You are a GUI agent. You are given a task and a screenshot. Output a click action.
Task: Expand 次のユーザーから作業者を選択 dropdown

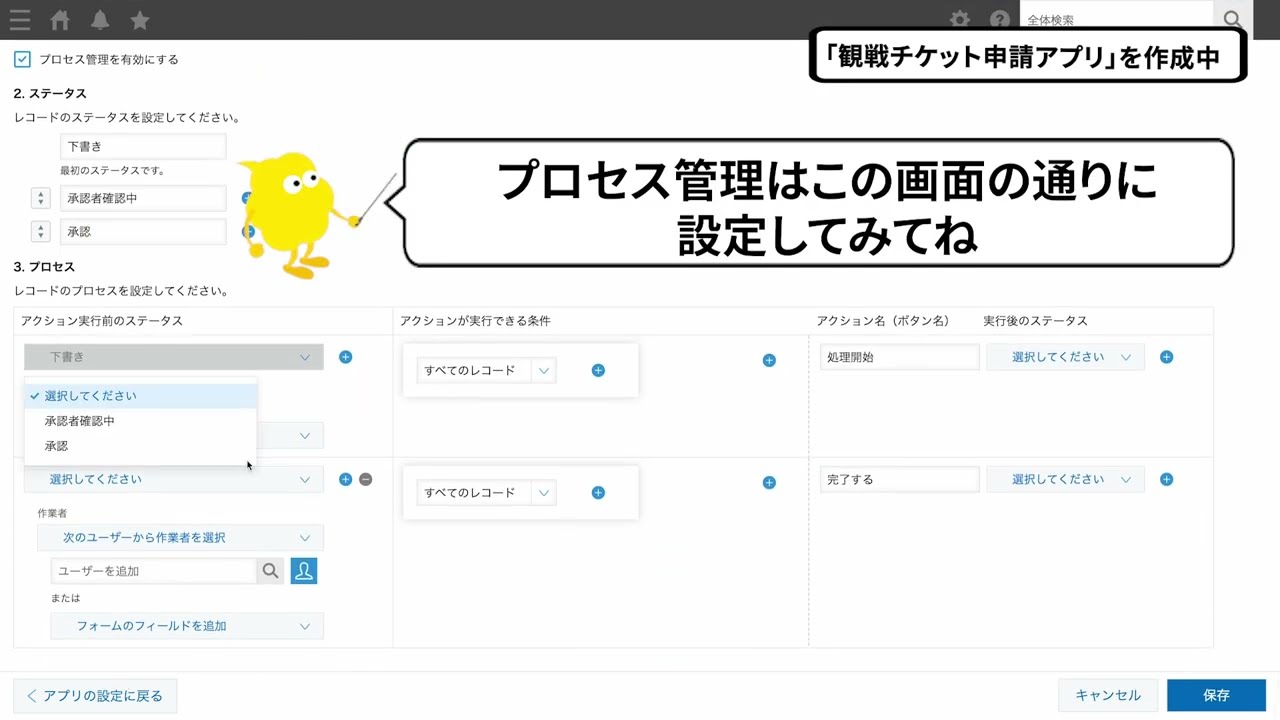(x=180, y=538)
